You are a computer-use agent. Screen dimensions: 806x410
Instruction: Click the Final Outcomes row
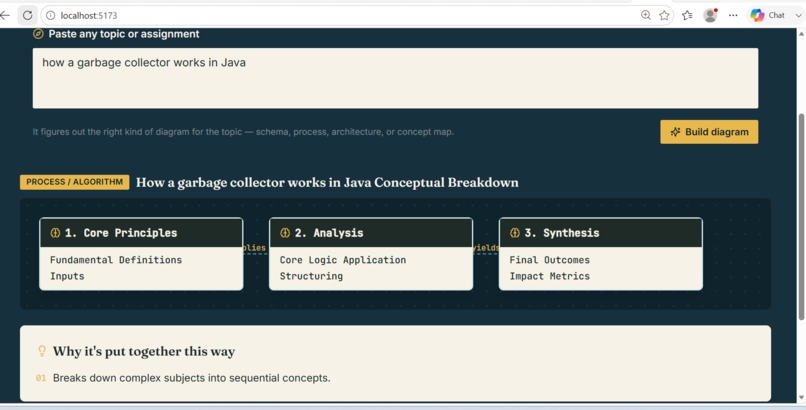click(549, 260)
